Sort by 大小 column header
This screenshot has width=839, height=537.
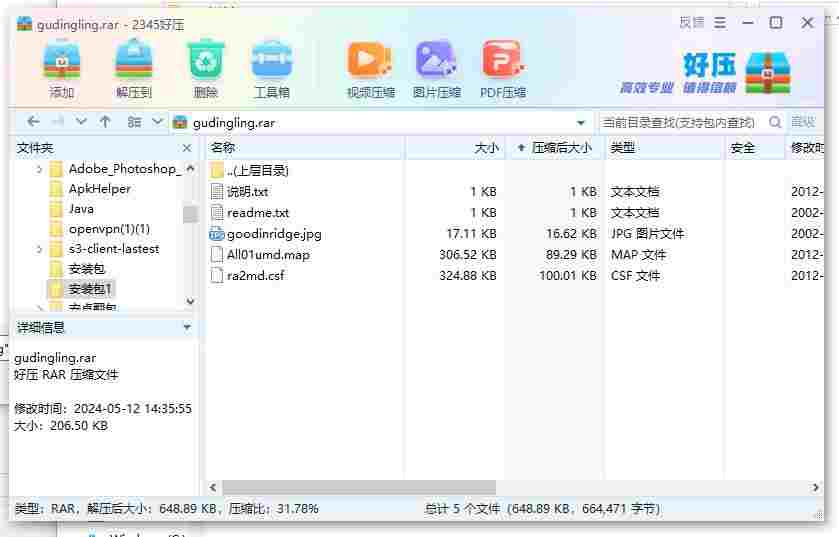tap(455, 148)
